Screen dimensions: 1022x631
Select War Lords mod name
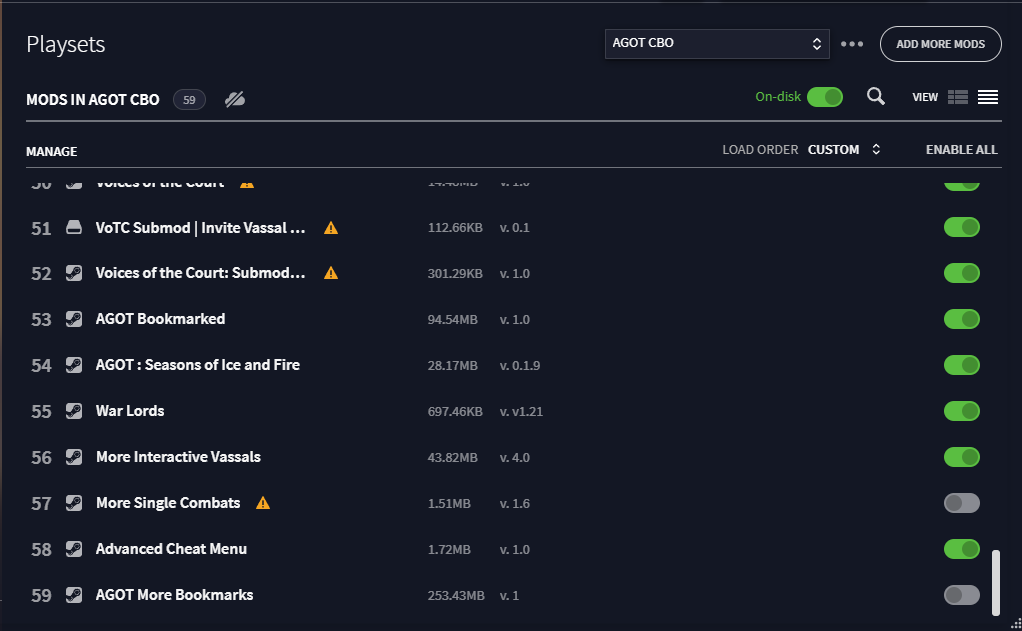tap(130, 411)
